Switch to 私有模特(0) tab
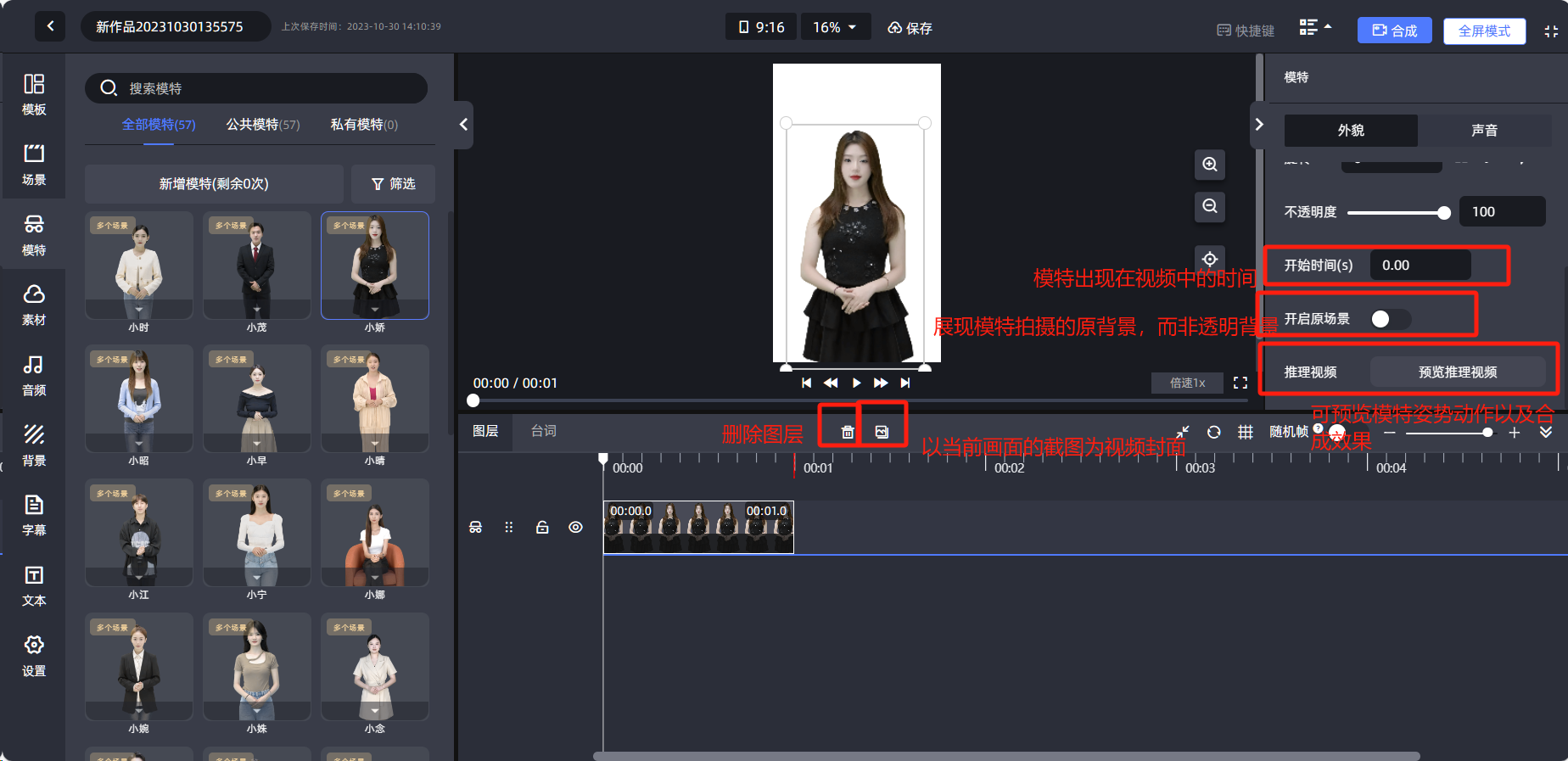Image resolution: width=1568 pixels, height=761 pixels. point(364,125)
